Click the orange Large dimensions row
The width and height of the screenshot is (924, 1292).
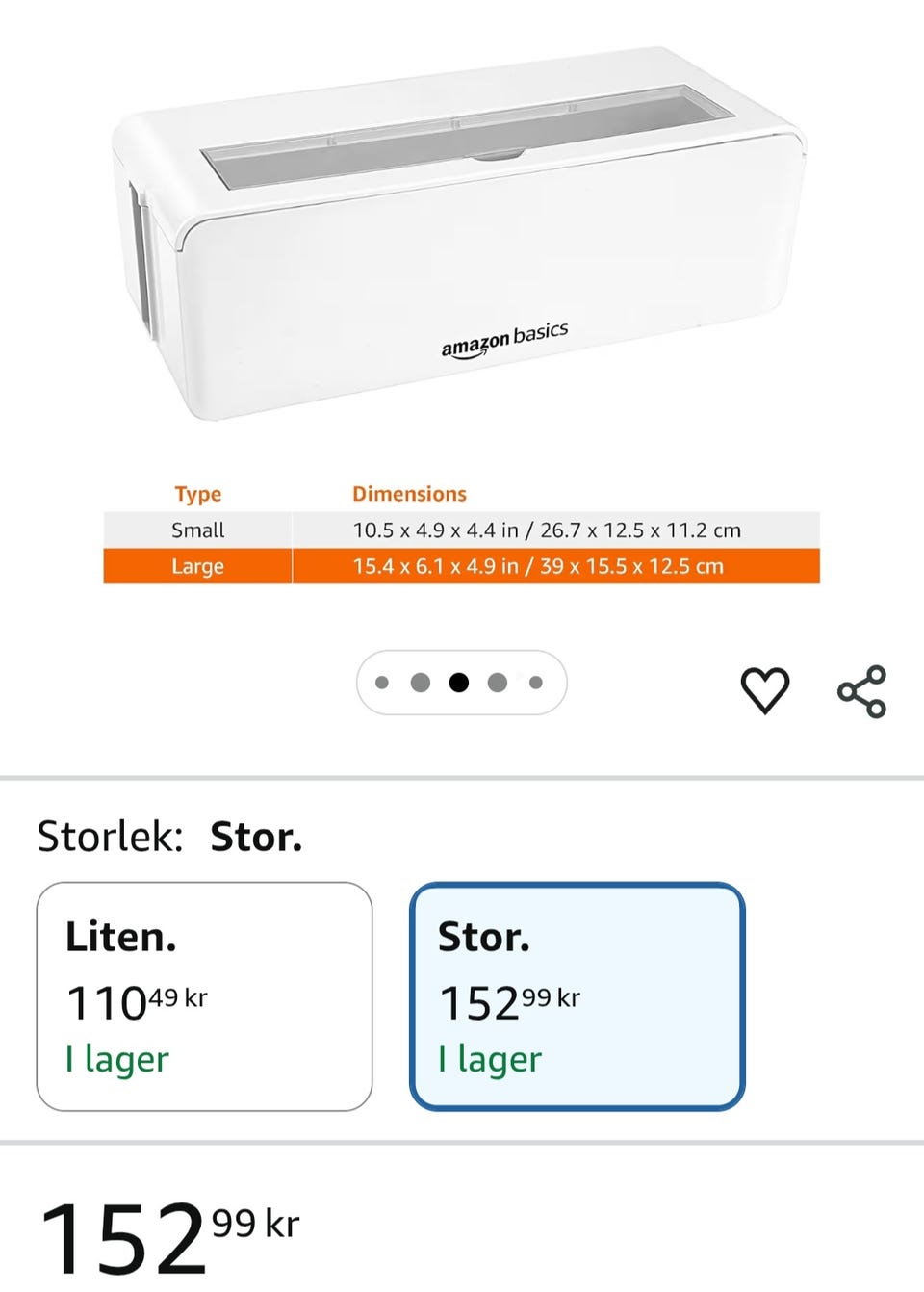(x=461, y=566)
